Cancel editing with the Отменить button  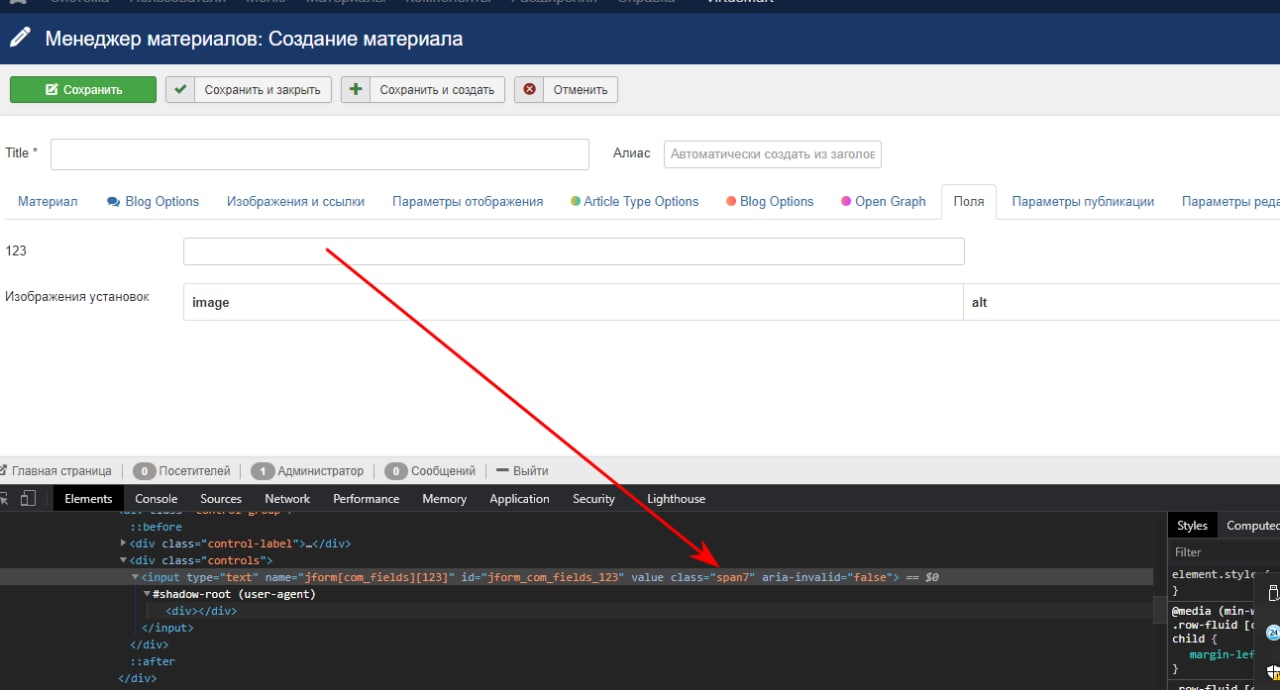566,89
